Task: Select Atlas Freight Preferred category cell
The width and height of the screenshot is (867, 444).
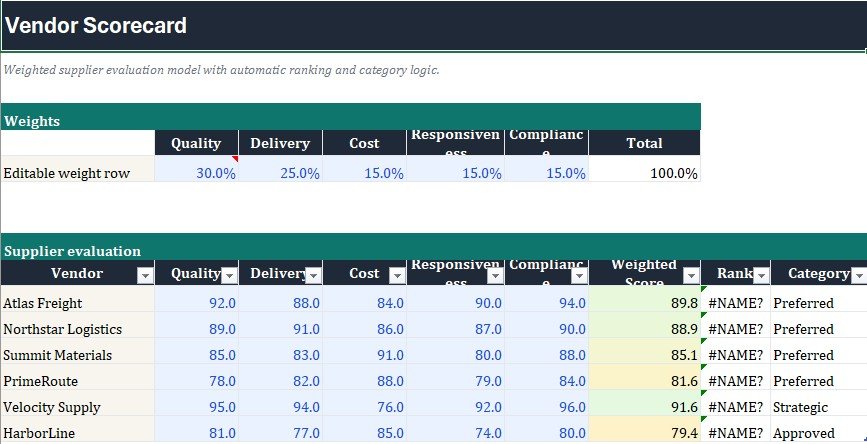Action: click(x=819, y=299)
